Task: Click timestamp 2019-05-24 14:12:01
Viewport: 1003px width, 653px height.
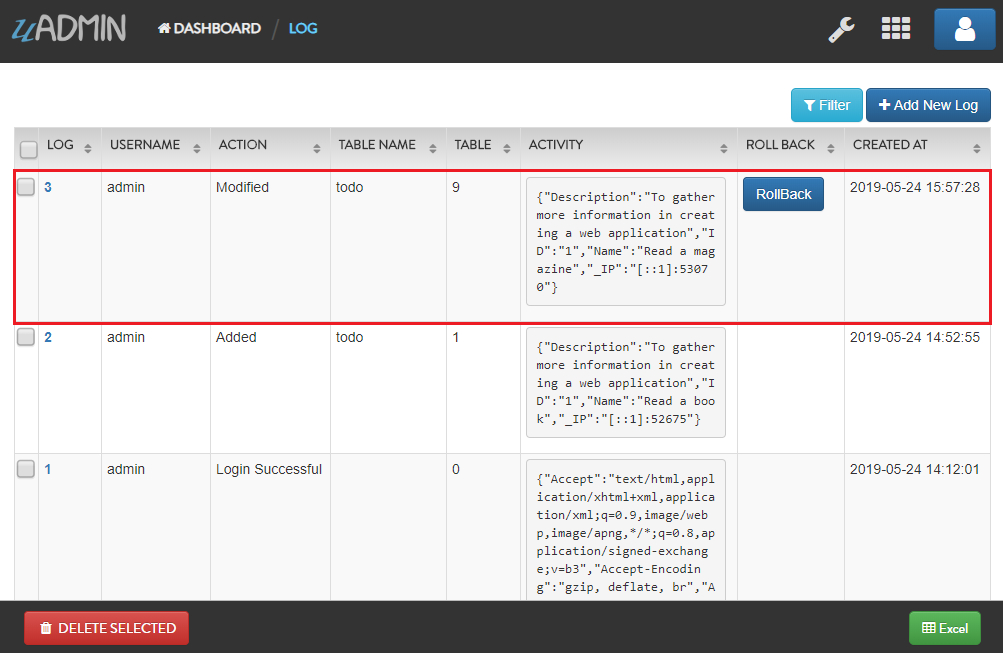Action: (x=915, y=469)
